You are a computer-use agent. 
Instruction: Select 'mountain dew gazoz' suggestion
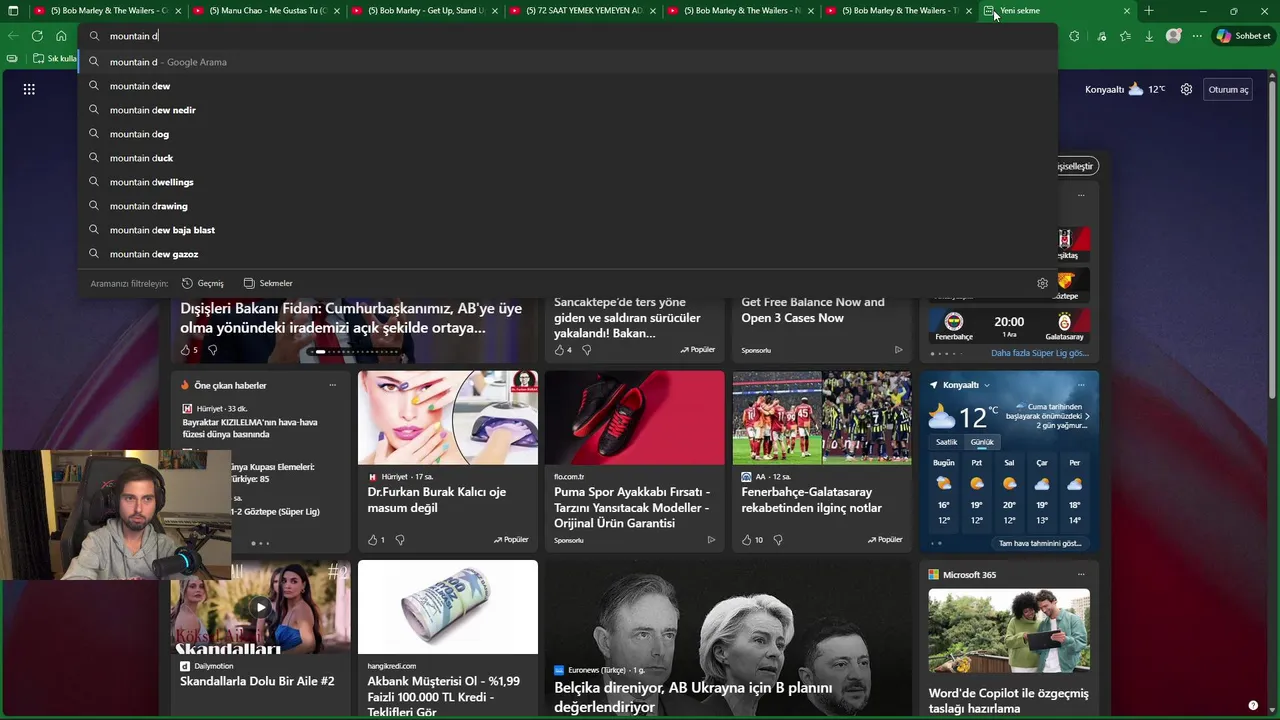coord(567,254)
